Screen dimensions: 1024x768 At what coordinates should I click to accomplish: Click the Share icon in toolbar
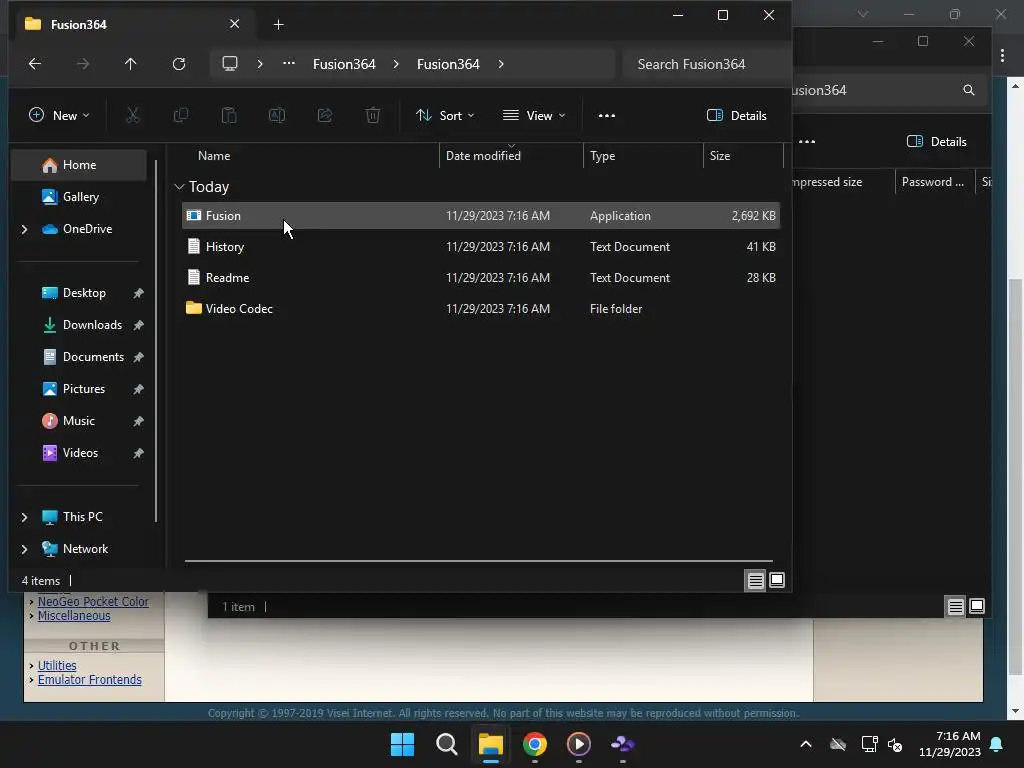325,116
